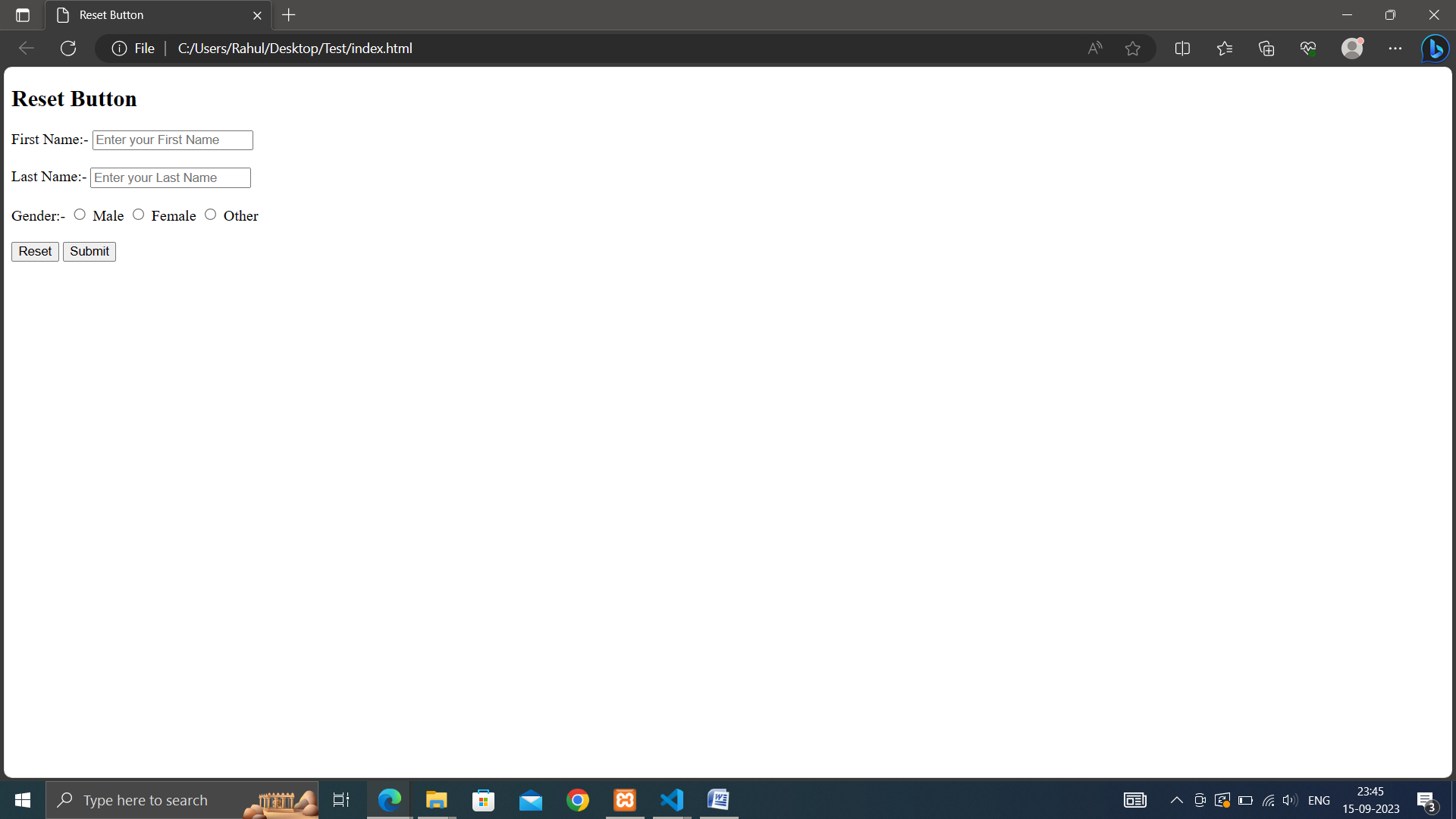Select the Reset Button tab

click(x=158, y=15)
